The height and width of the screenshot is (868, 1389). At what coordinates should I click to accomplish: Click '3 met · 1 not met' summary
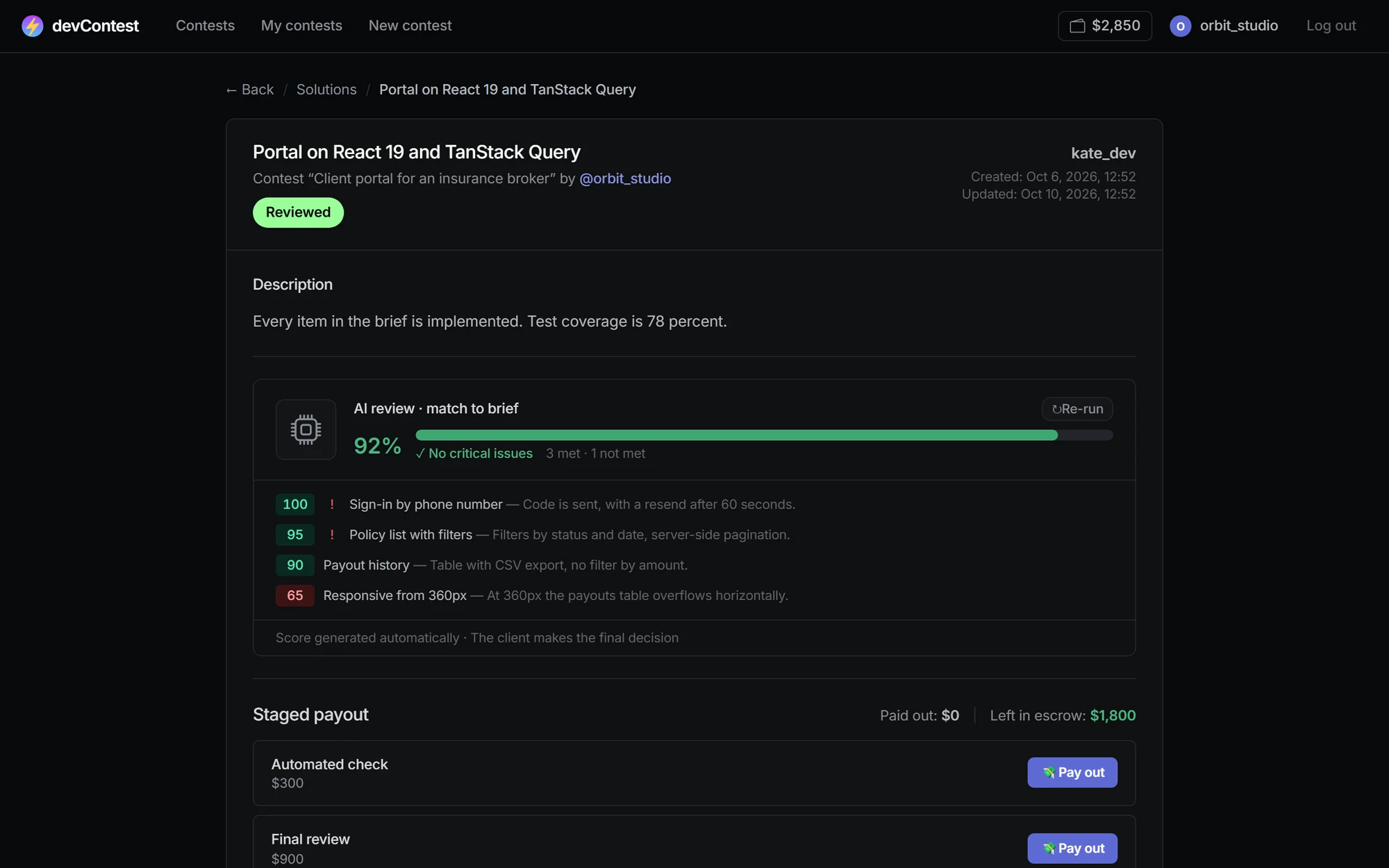click(595, 453)
